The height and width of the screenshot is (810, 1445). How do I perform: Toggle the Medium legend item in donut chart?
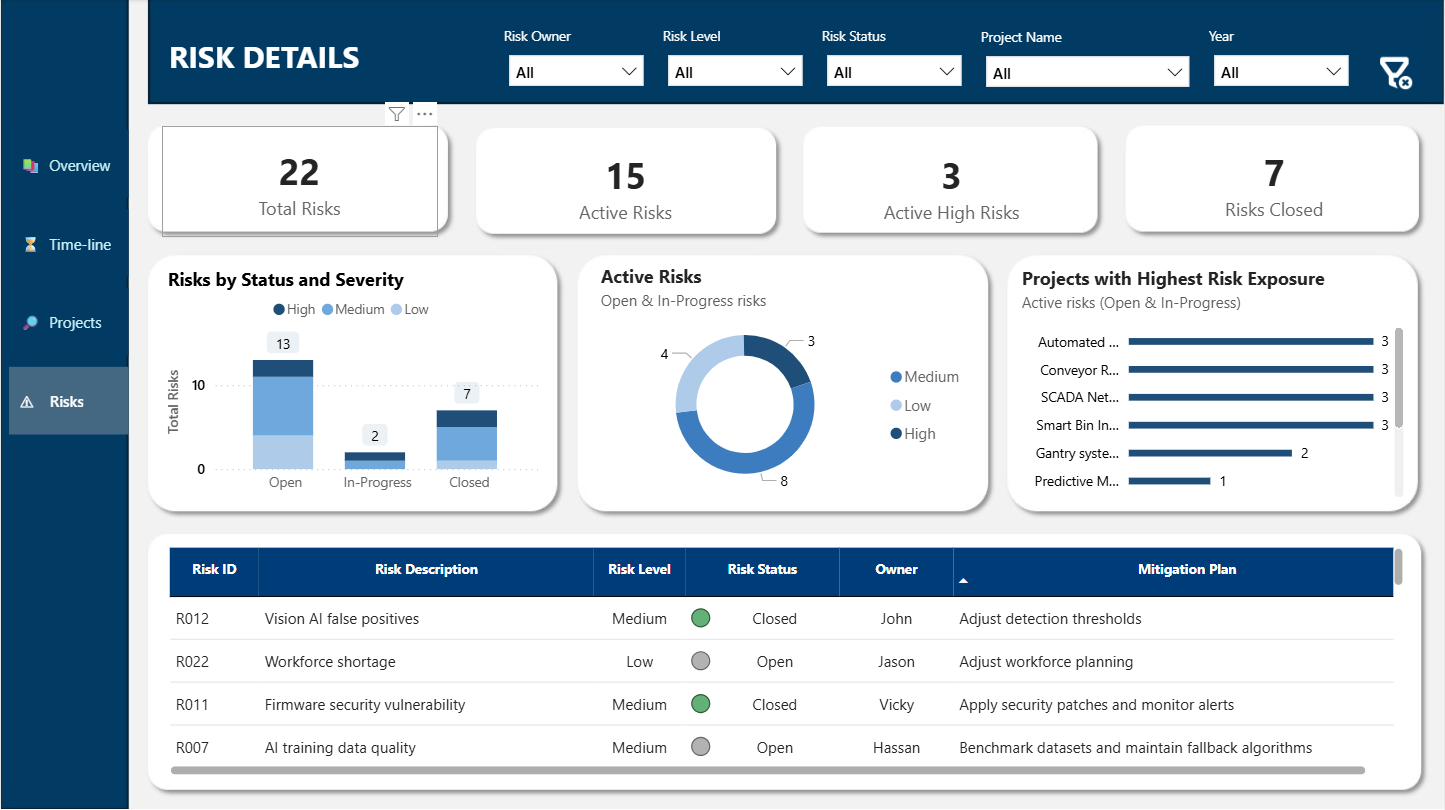[x=924, y=377]
